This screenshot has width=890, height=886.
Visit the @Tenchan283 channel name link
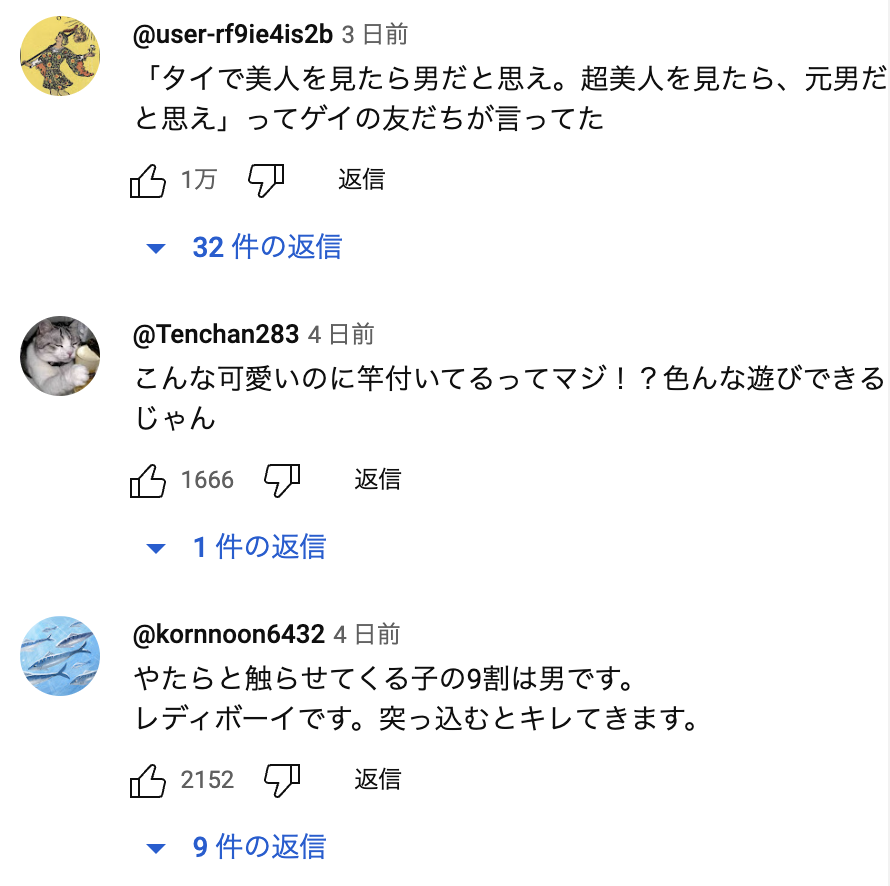[x=216, y=334]
